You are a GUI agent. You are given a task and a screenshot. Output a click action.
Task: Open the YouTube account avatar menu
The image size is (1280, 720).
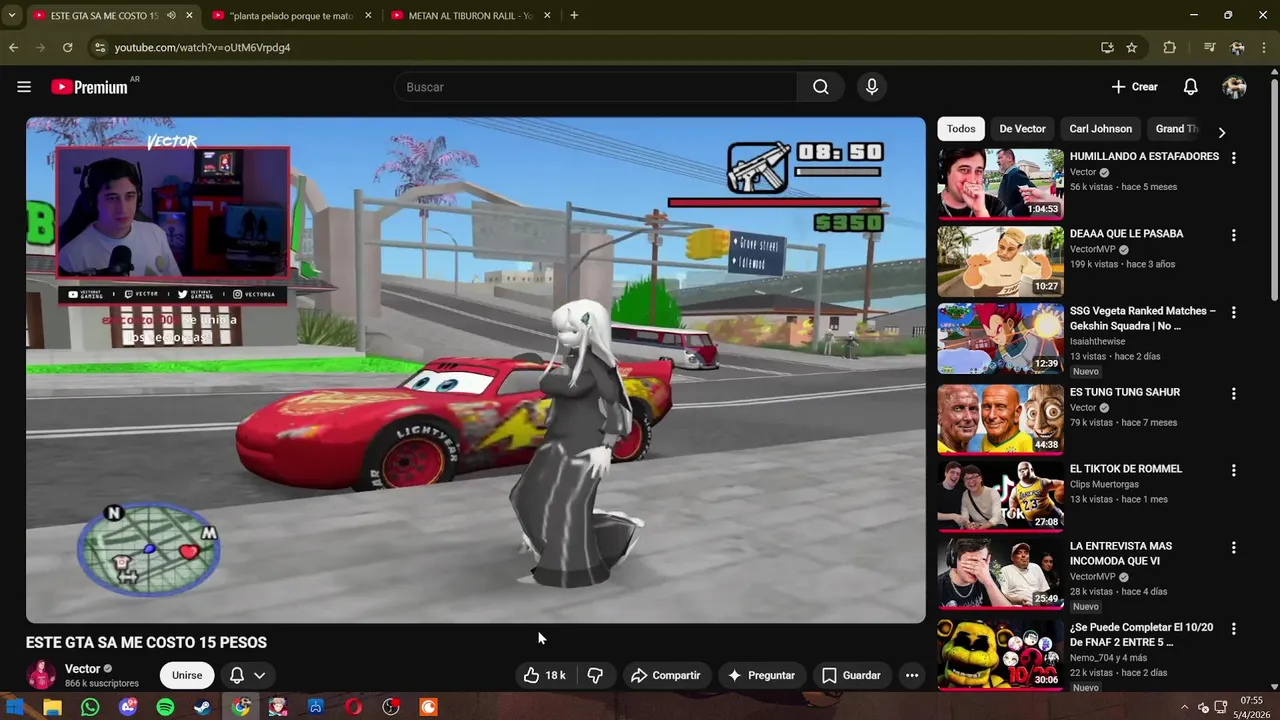(x=1235, y=87)
